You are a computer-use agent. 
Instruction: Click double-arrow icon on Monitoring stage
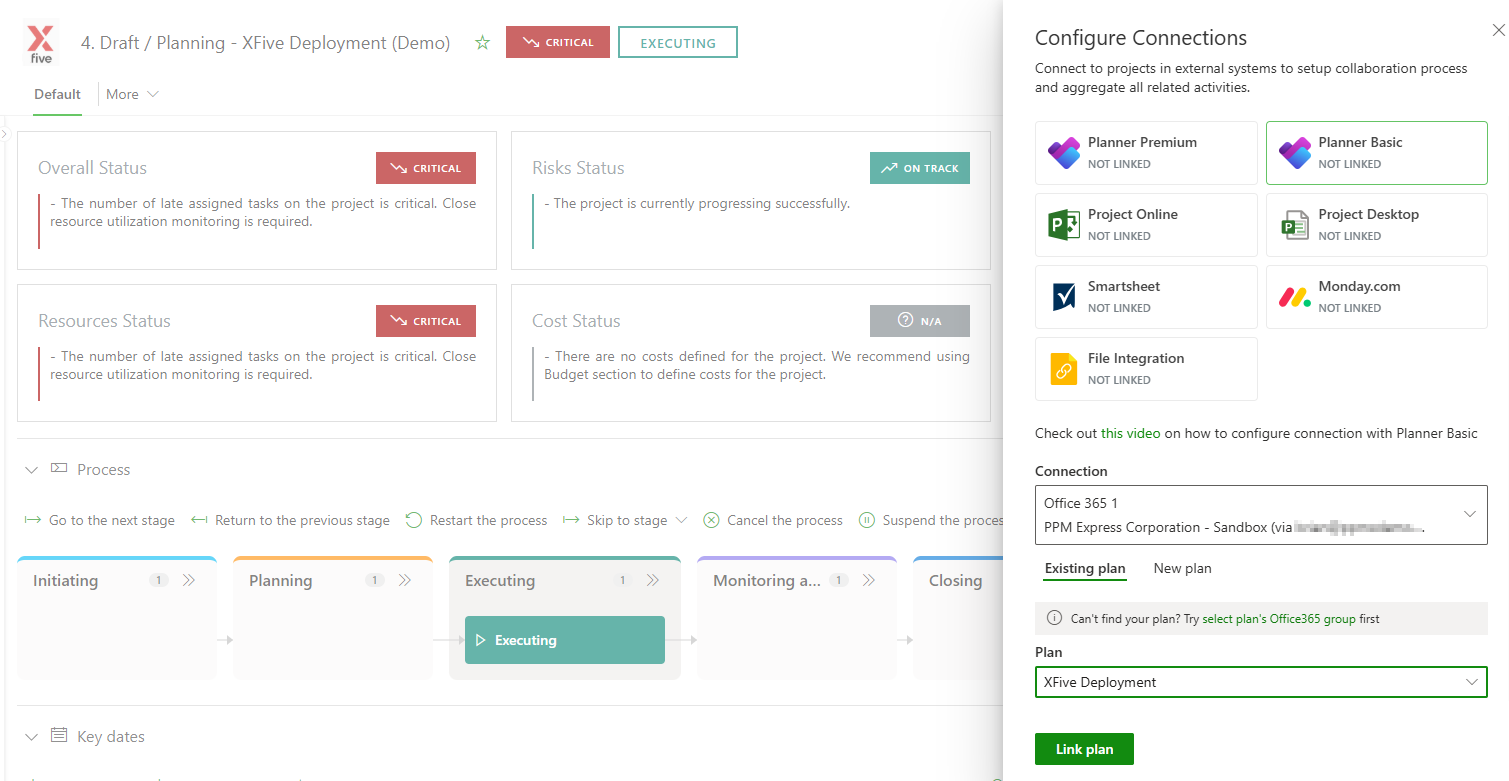[x=869, y=580]
